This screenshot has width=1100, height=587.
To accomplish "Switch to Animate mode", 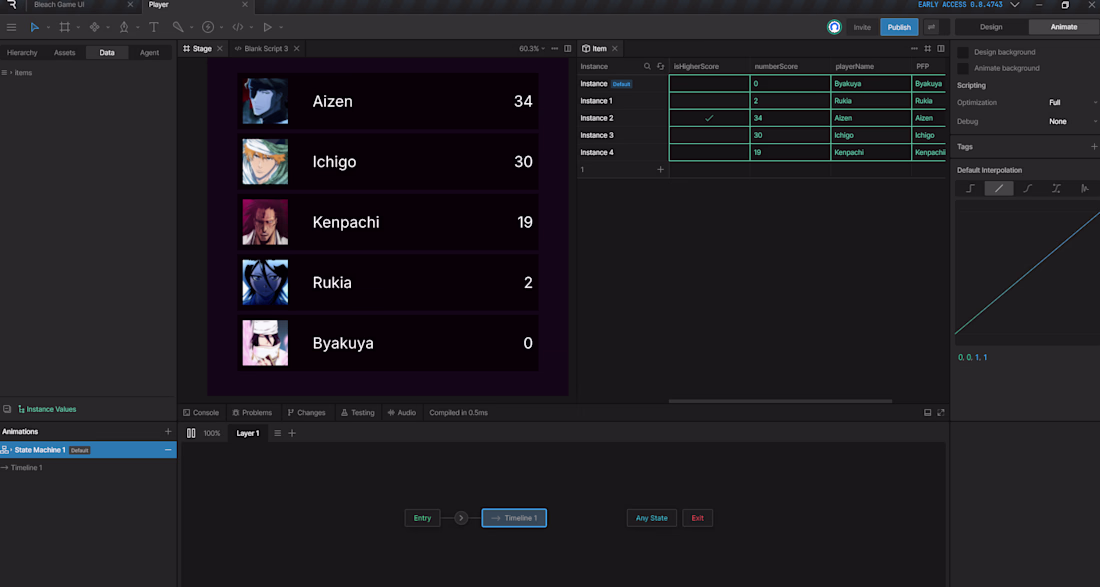I will point(1064,27).
